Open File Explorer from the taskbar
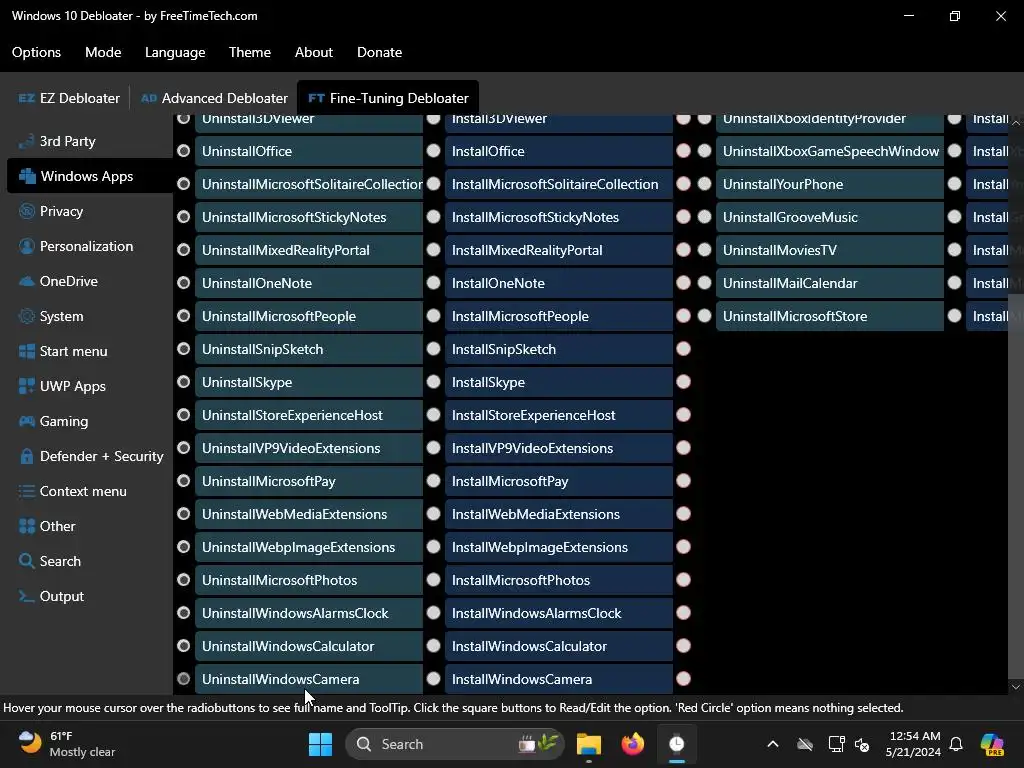Viewport: 1024px width, 768px height. pyautogui.click(x=588, y=744)
